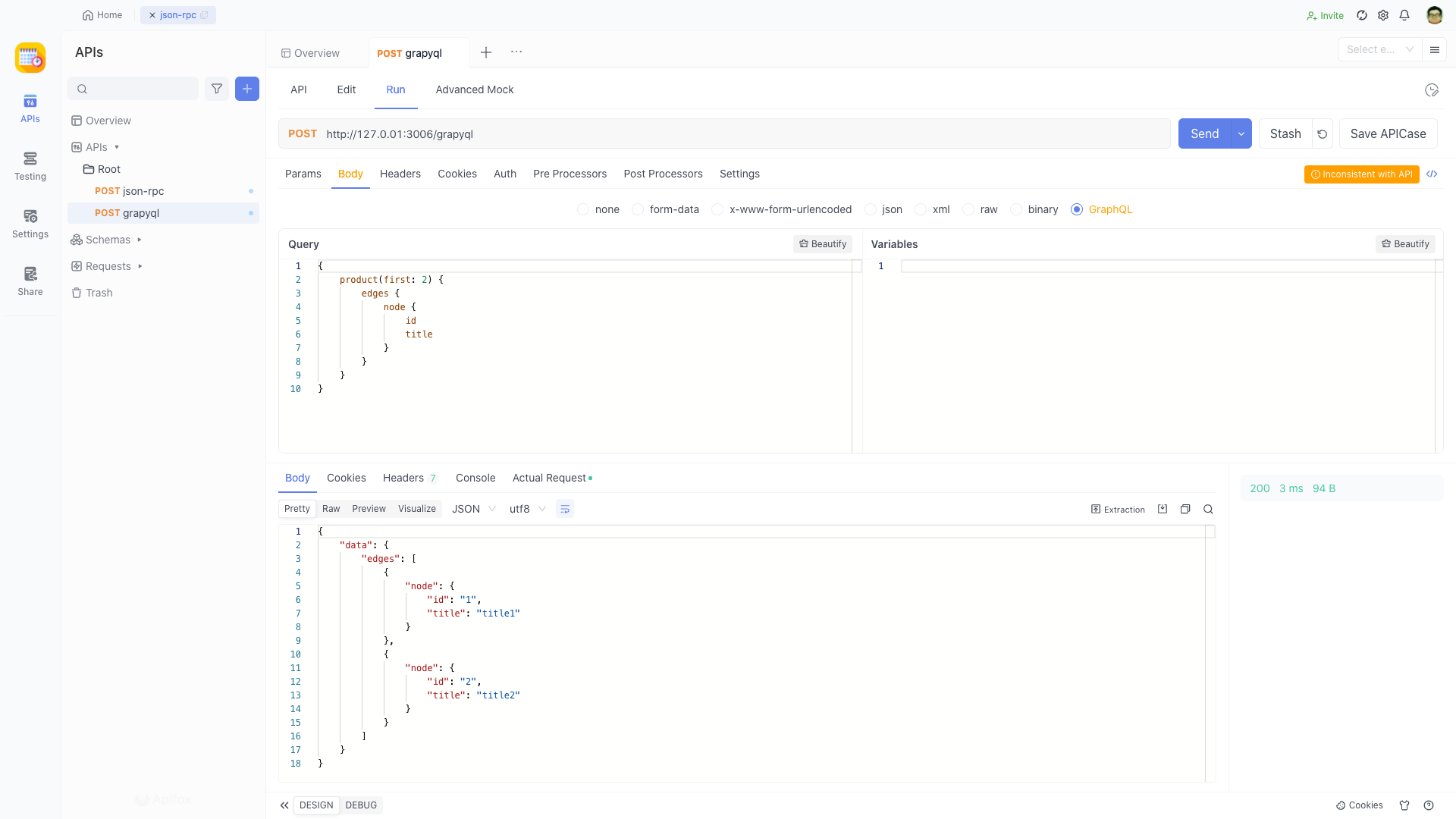Viewport: 1456px width, 819px height.
Task: Select the raw body type radio
Action: coord(968,210)
